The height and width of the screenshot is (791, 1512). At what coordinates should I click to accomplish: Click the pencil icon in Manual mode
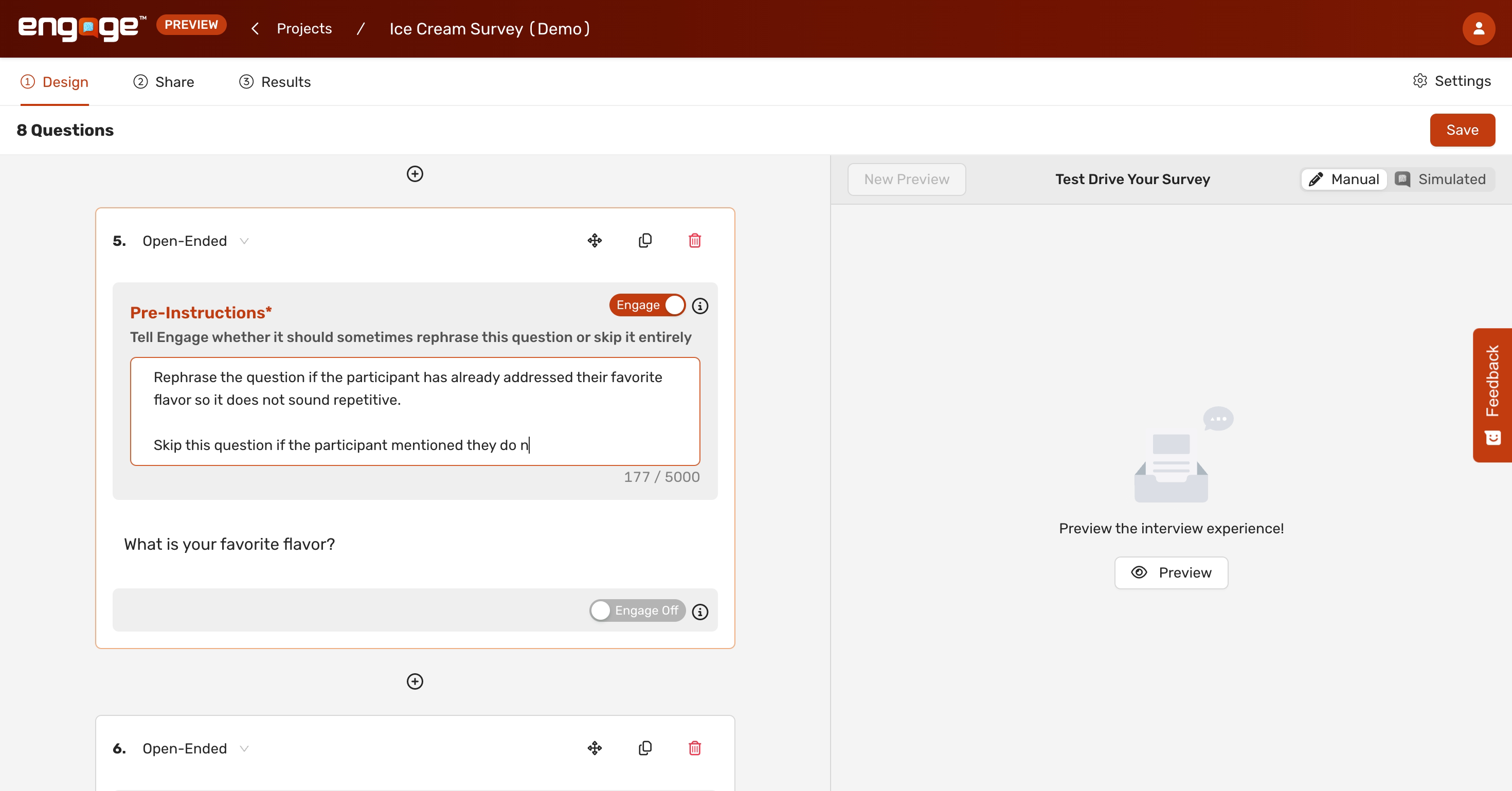pyautogui.click(x=1316, y=179)
